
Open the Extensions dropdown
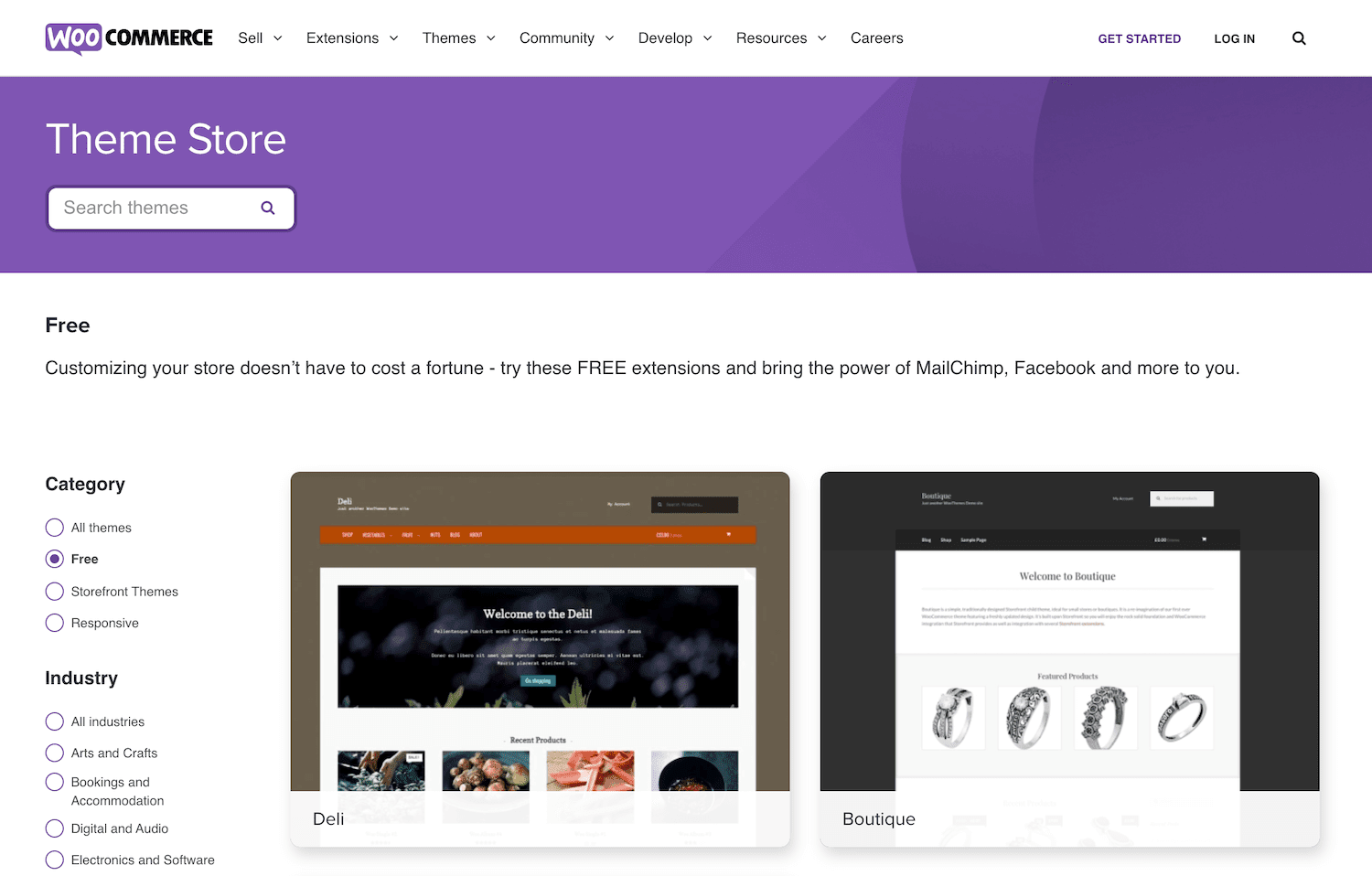click(350, 37)
